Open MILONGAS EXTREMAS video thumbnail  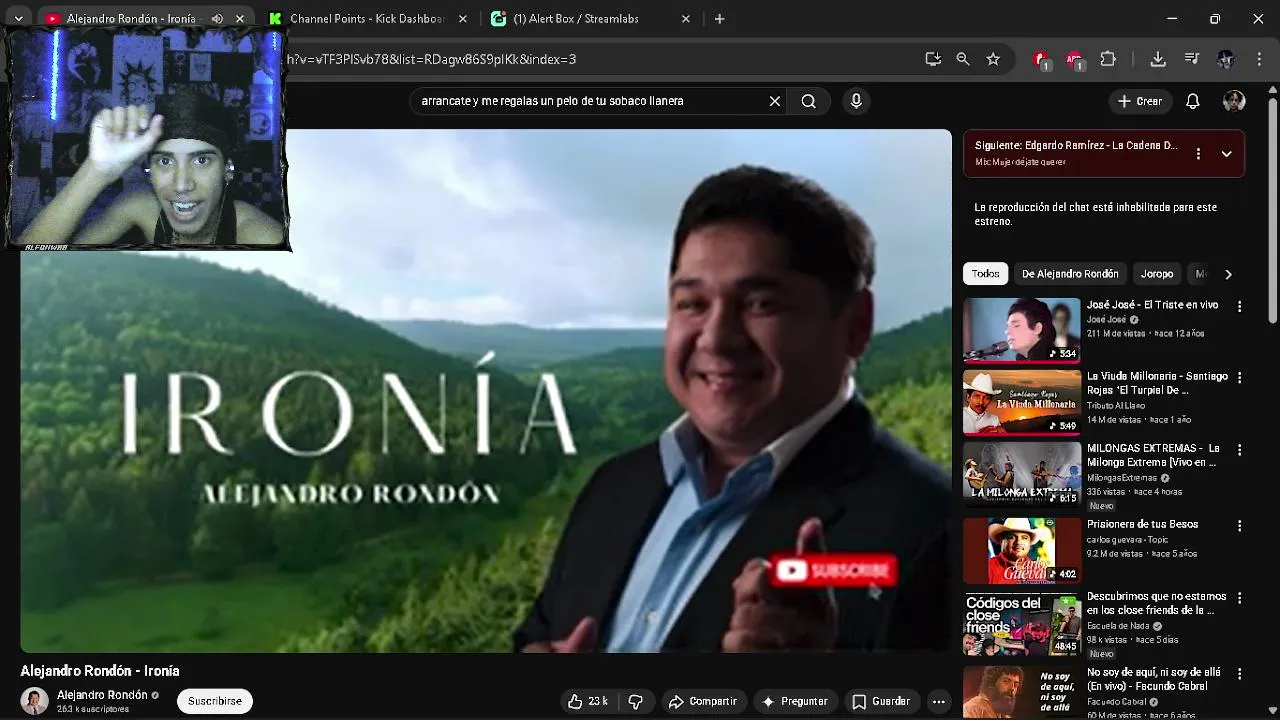1021,474
